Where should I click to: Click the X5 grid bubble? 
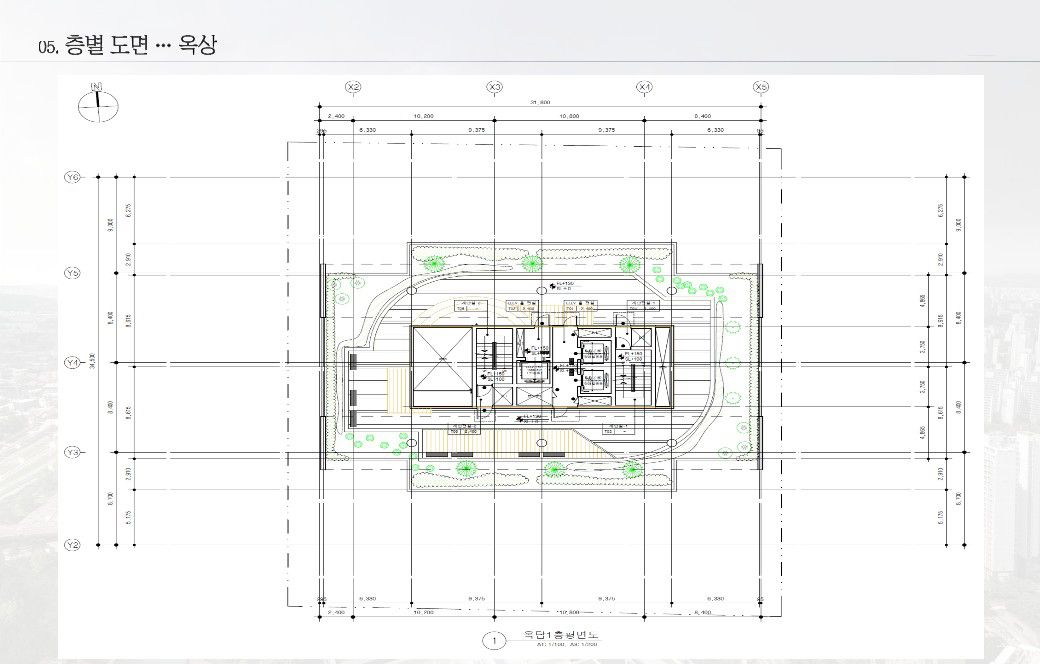click(x=762, y=87)
